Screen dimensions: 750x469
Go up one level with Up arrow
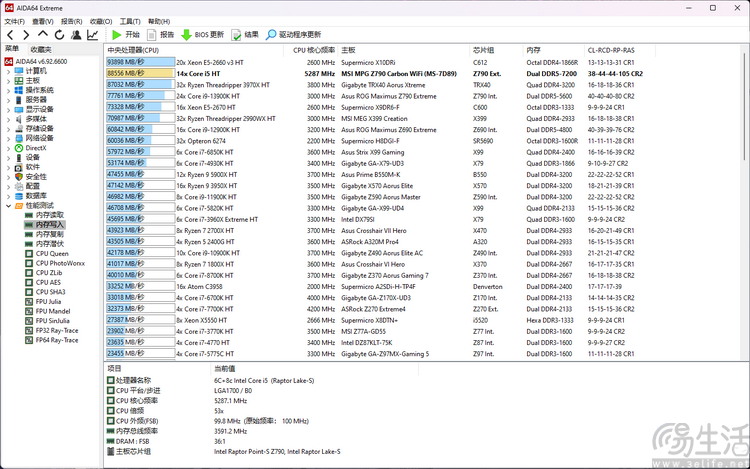click(42, 35)
